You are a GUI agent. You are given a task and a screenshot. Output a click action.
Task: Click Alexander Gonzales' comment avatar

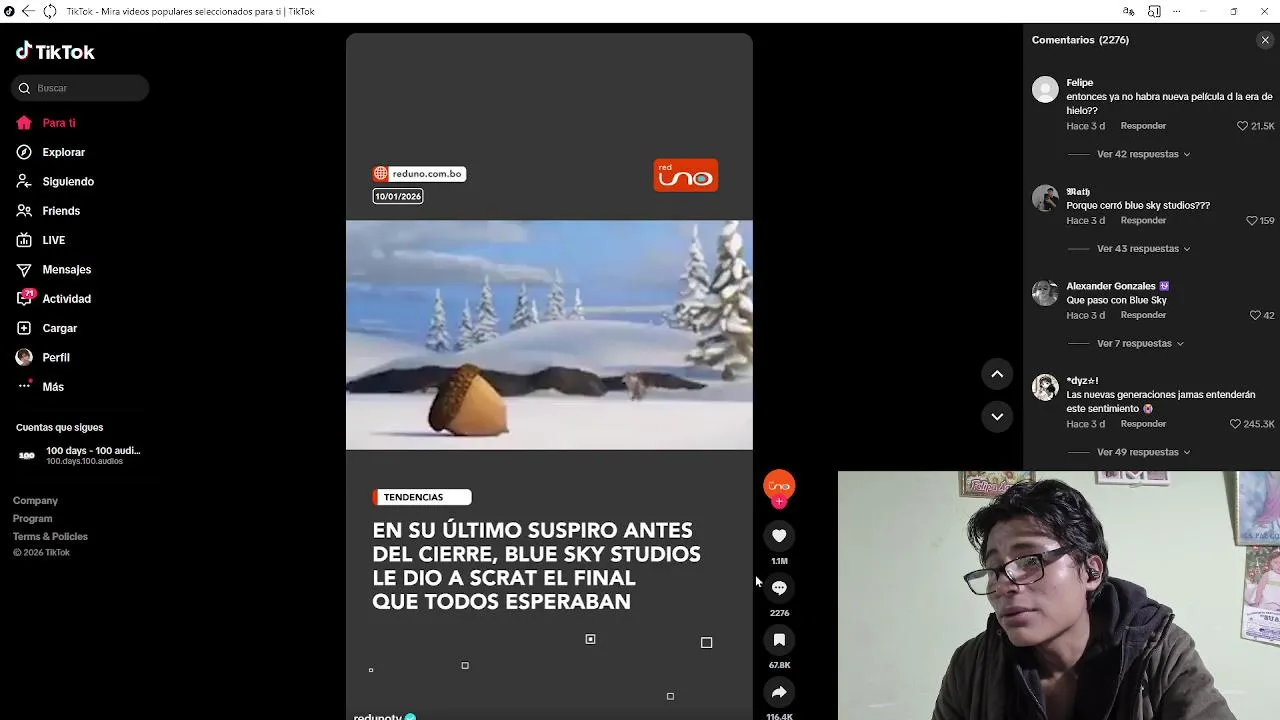[x=1045, y=293]
